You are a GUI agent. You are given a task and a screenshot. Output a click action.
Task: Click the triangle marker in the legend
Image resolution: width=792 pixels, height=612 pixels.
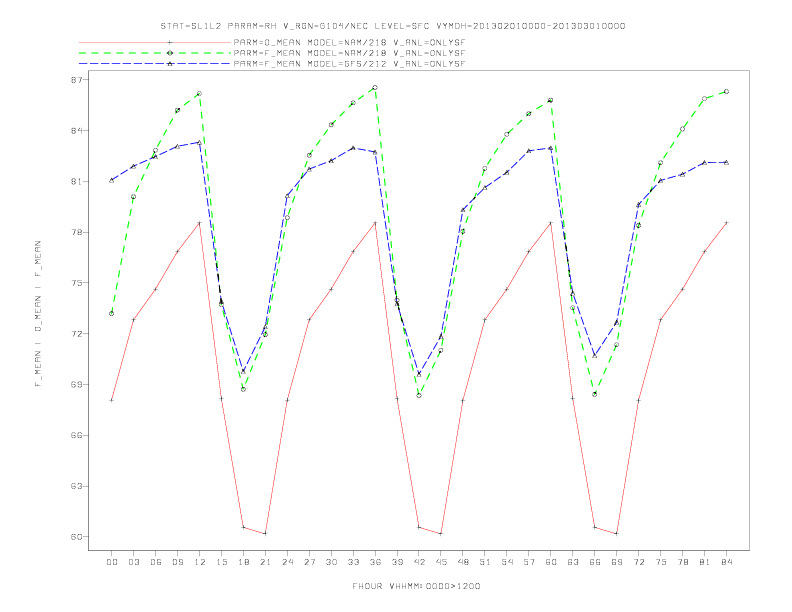(x=170, y=64)
